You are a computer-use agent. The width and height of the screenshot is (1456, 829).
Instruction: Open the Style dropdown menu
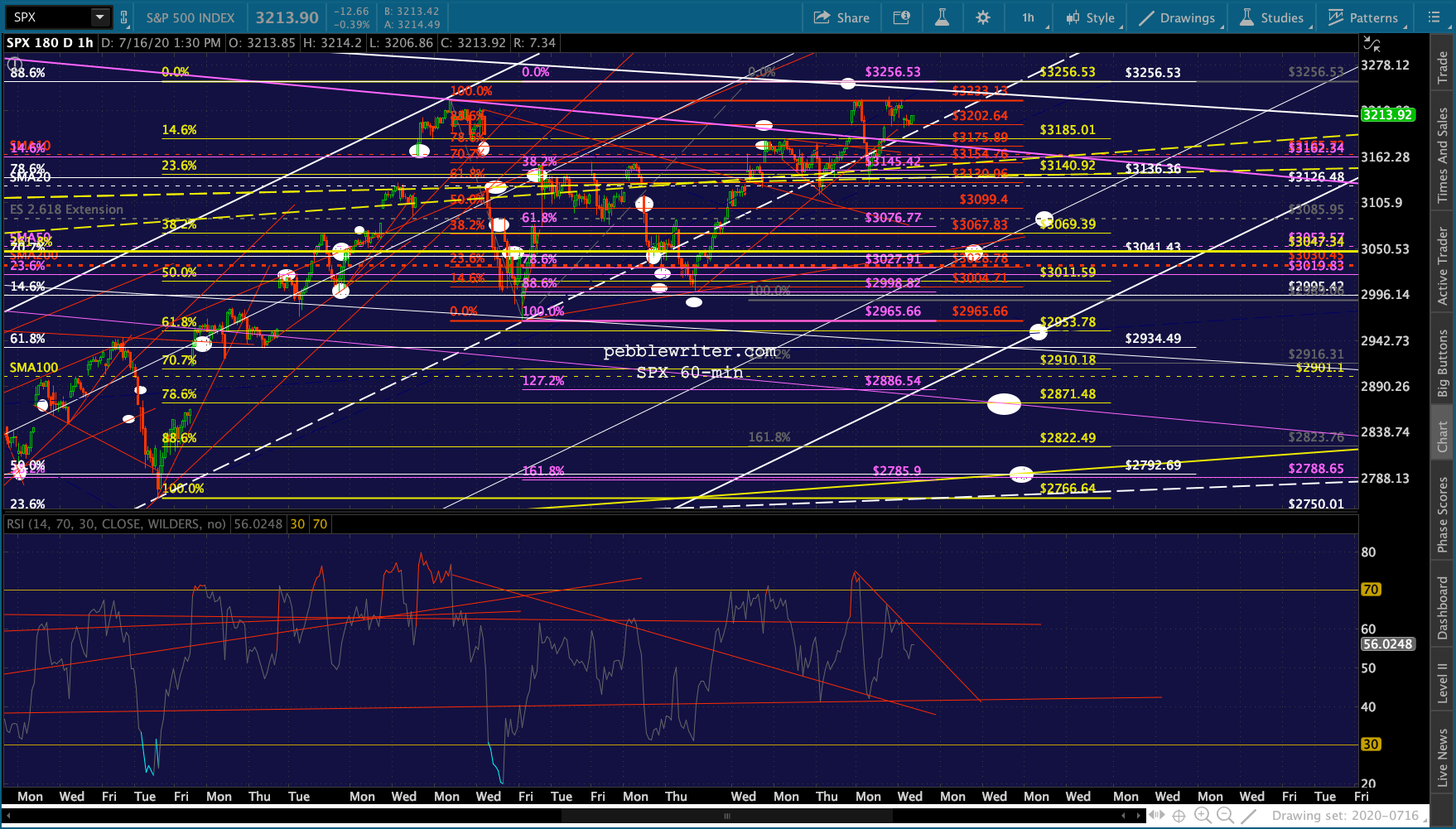(1091, 17)
